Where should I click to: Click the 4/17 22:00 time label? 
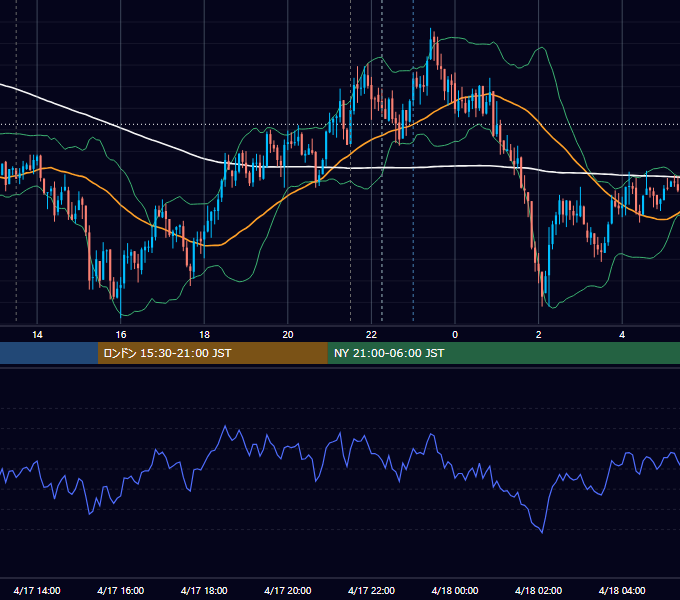click(x=371, y=590)
